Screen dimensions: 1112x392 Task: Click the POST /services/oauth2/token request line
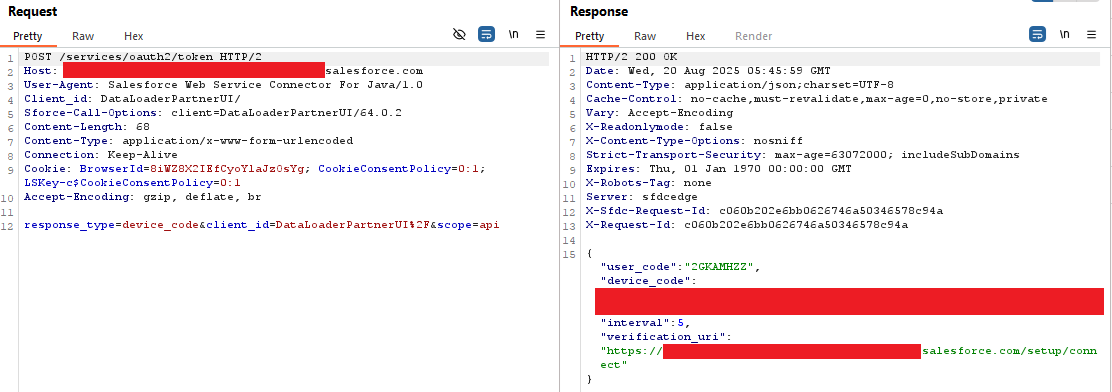pyautogui.click(x=143, y=57)
